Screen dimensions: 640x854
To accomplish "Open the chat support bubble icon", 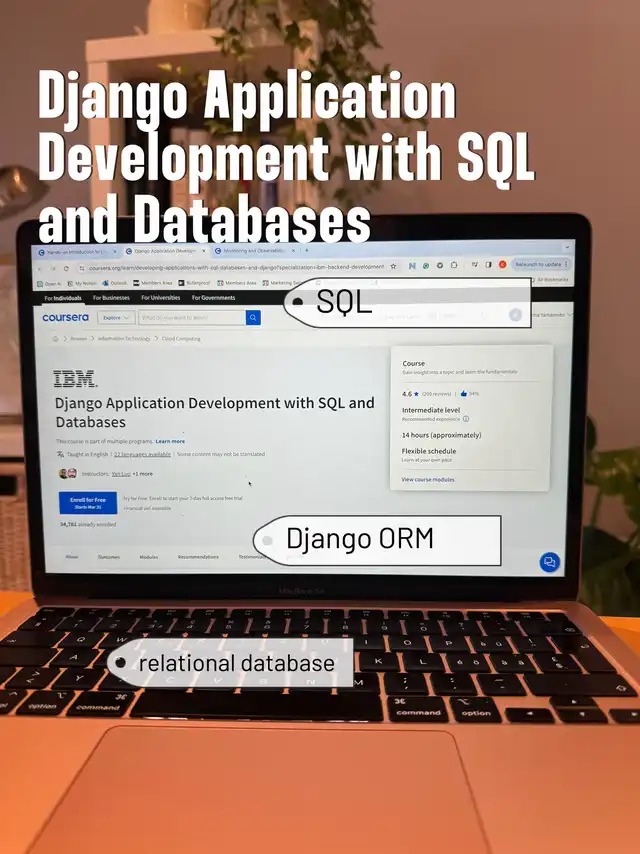I will point(549,562).
